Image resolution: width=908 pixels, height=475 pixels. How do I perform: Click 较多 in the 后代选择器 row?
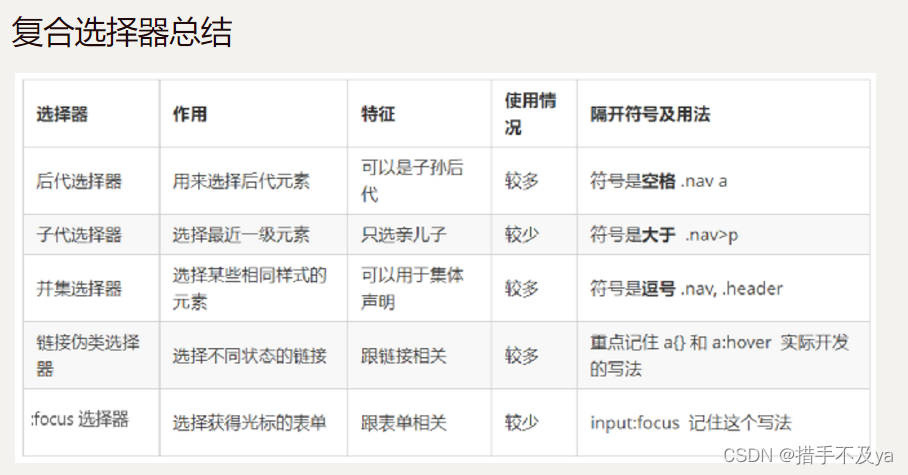pyautogui.click(x=534, y=181)
